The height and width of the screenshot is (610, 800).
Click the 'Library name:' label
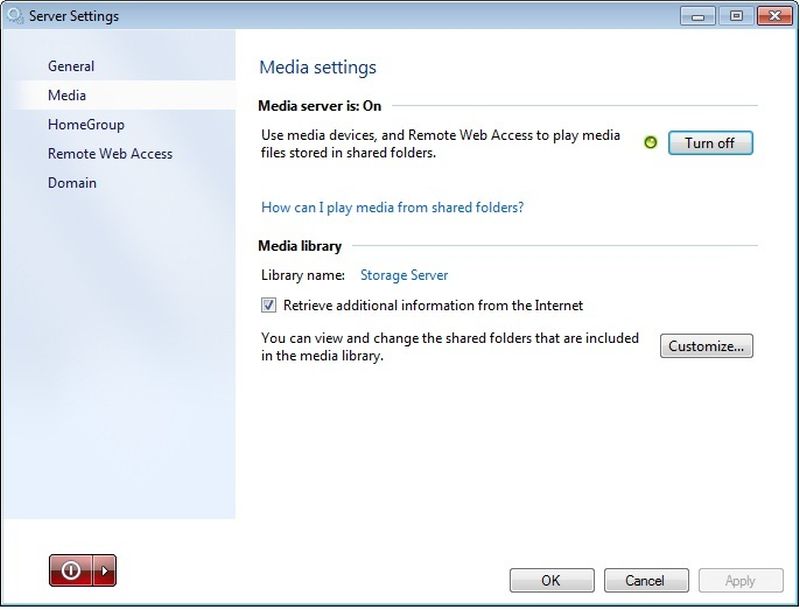pos(303,275)
